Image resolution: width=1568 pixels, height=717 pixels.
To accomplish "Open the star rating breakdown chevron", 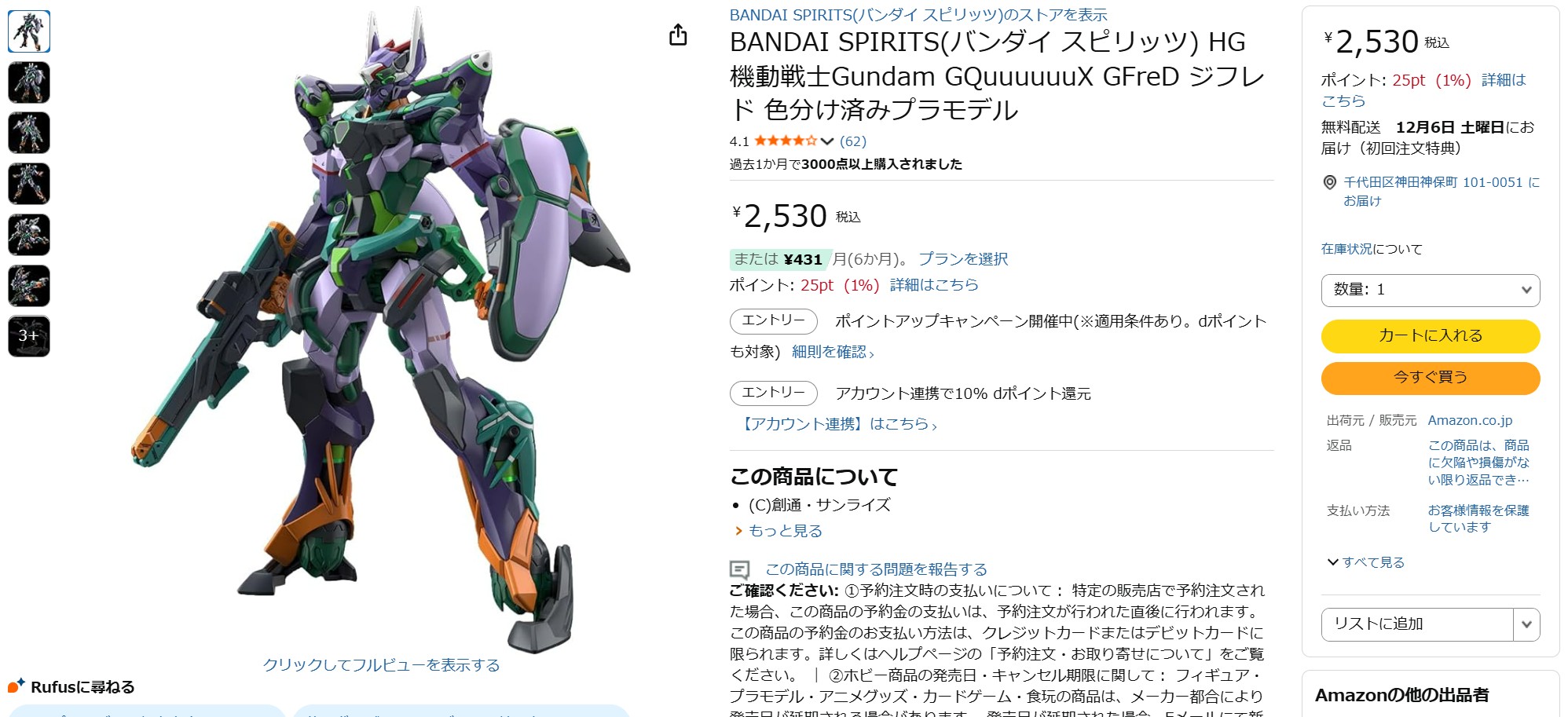I will point(826,141).
